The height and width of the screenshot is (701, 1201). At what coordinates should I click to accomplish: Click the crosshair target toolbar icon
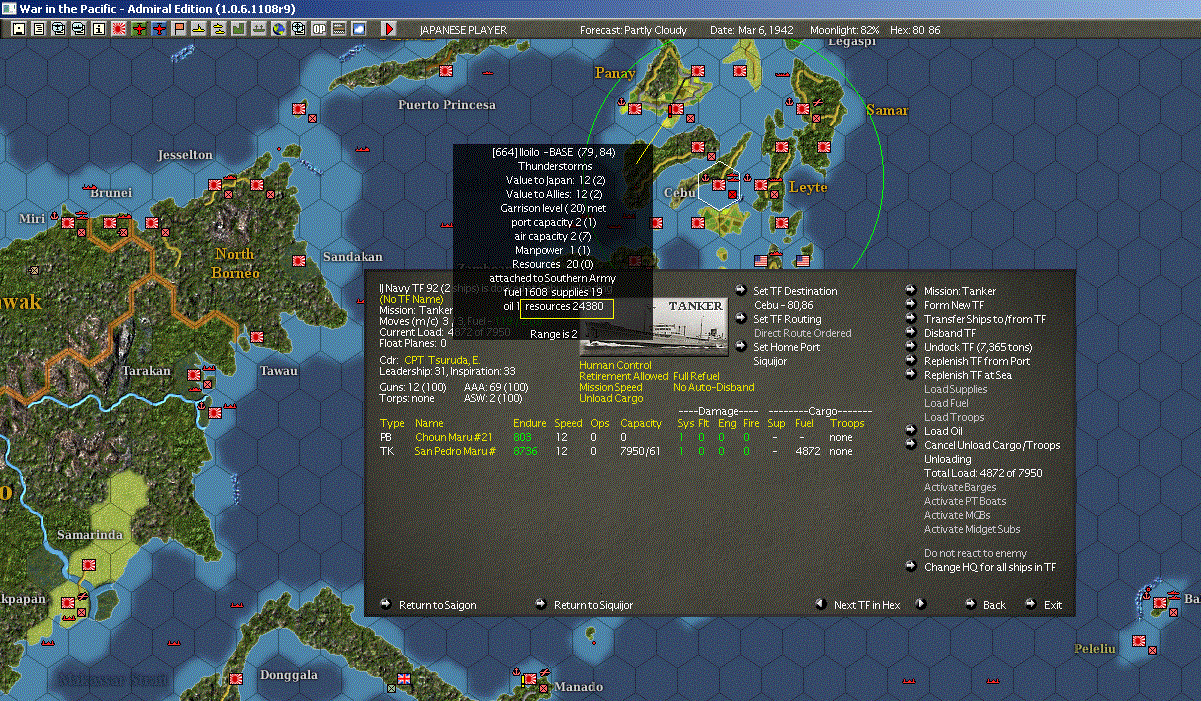298,29
